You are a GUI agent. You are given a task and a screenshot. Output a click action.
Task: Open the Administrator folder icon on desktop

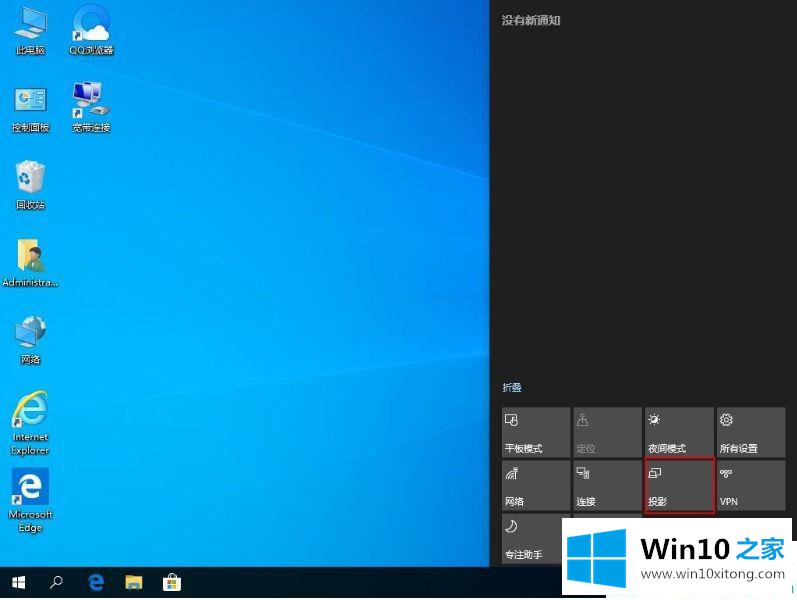click(30, 263)
